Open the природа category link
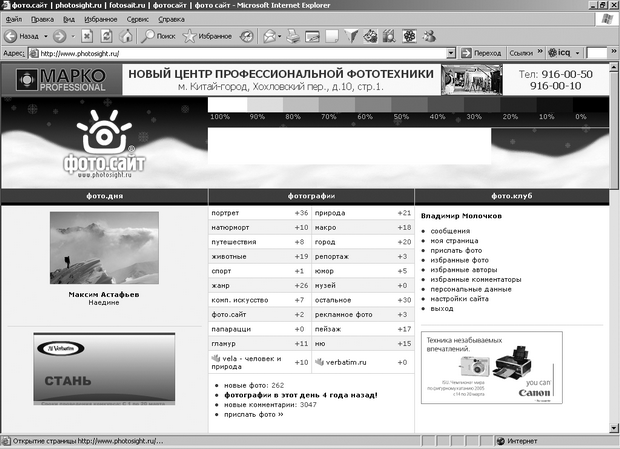 [330, 213]
